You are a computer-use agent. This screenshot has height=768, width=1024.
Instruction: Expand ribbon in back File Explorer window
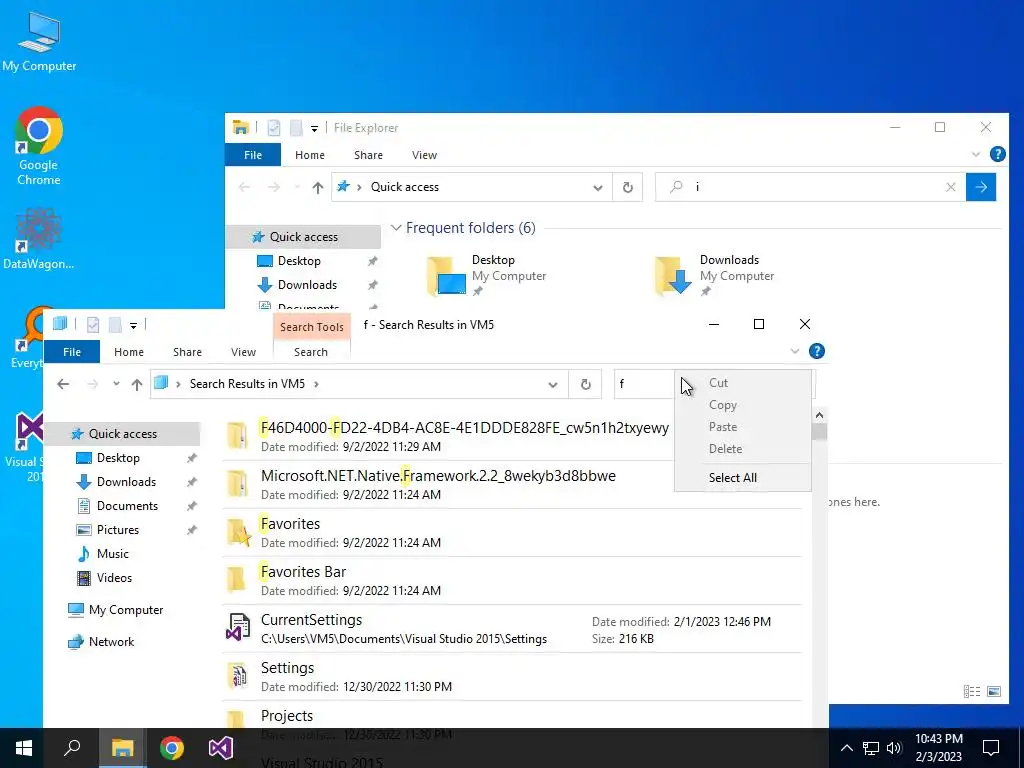[976, 155]
